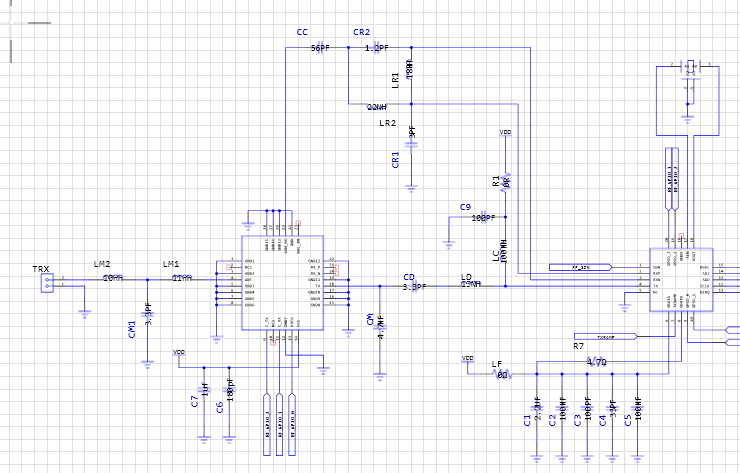The height and width of the screenshot is (473, 740).
Task: Select the C4 capacitor designator
Action: (x=603, y=420)
